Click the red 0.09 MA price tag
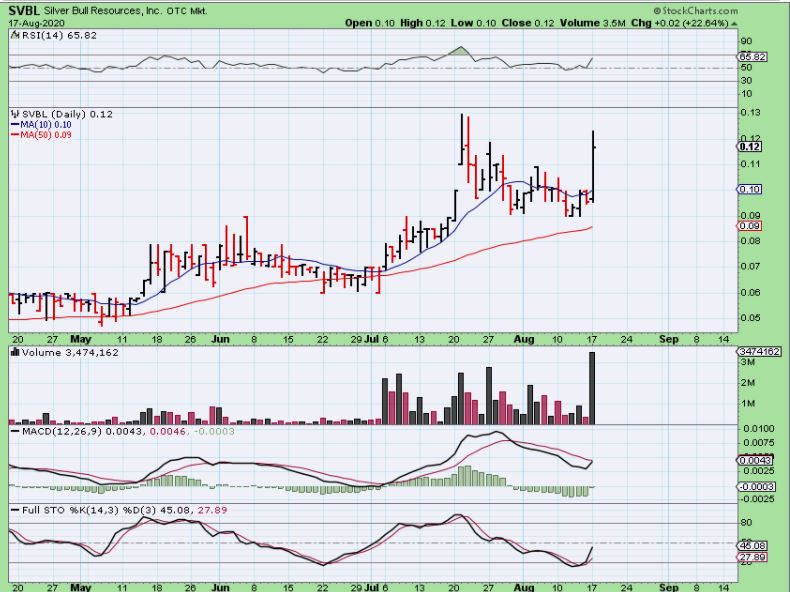 coord(750,226)
